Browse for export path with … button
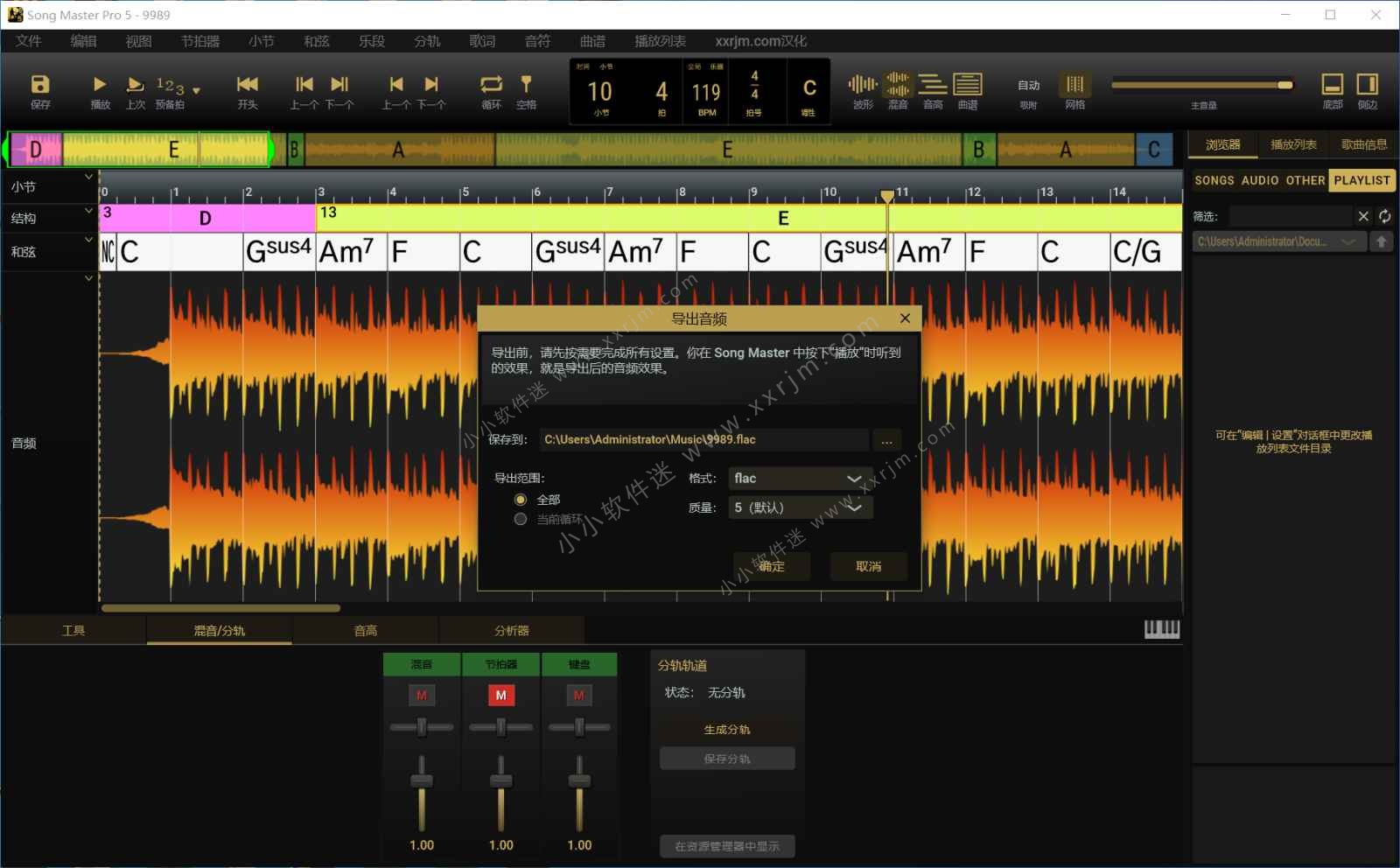The height and width of the screenshot is (868, 1400). click(886, 440)
